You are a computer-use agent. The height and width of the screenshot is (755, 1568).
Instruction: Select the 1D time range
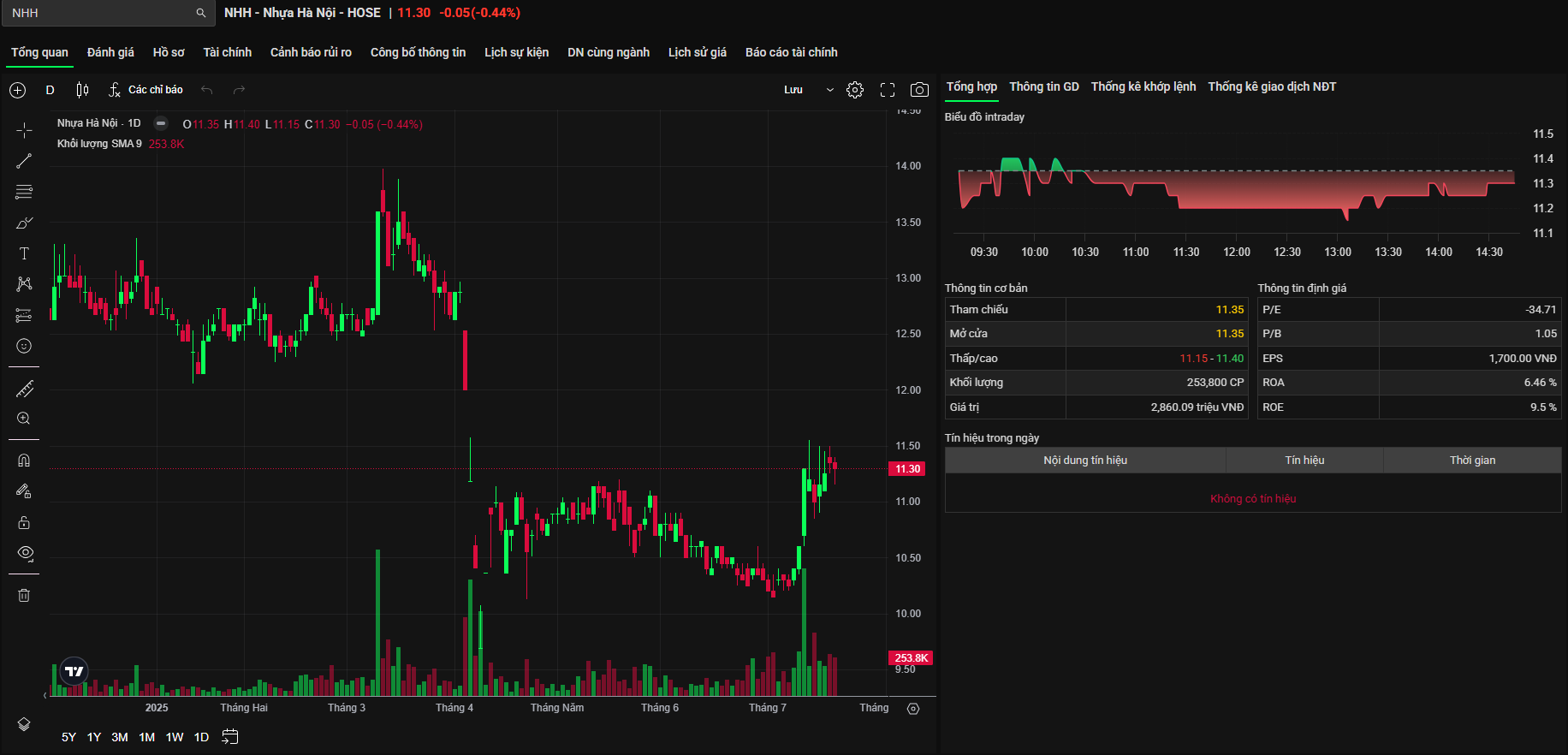pyautogui.click(x=201, y=737)
